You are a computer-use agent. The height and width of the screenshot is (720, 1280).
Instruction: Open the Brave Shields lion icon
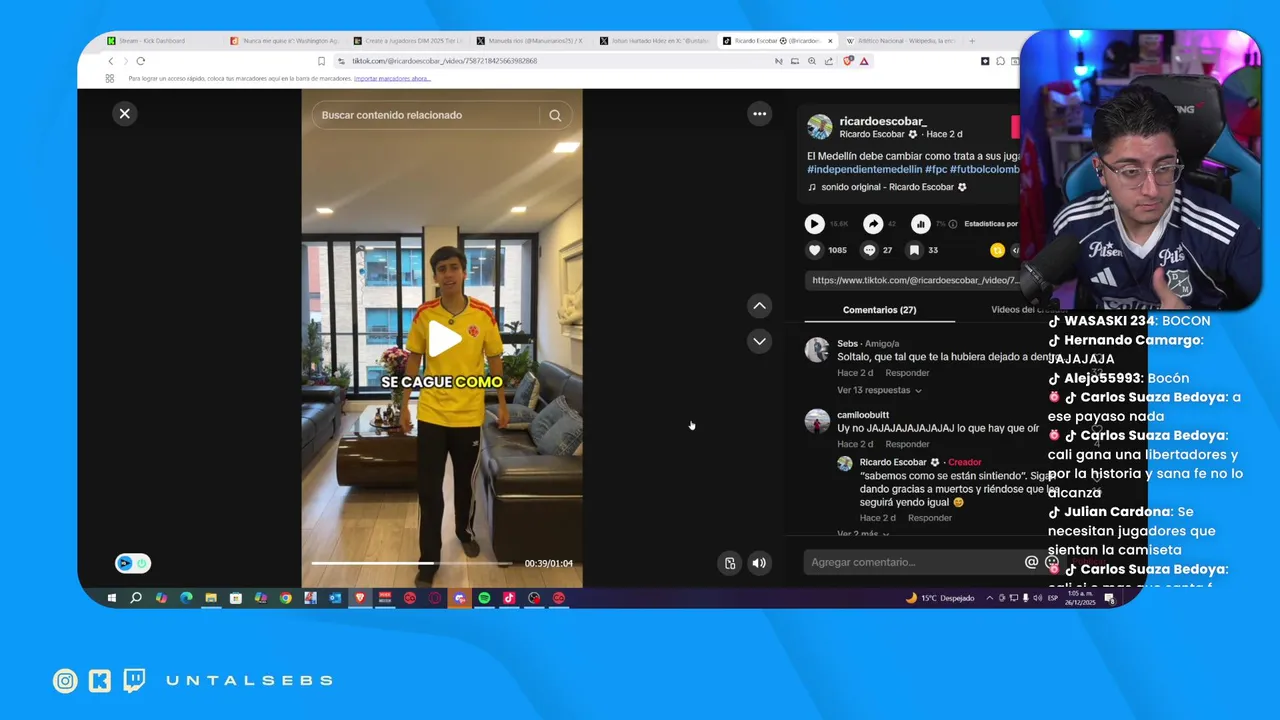click(x=848, y=61)
